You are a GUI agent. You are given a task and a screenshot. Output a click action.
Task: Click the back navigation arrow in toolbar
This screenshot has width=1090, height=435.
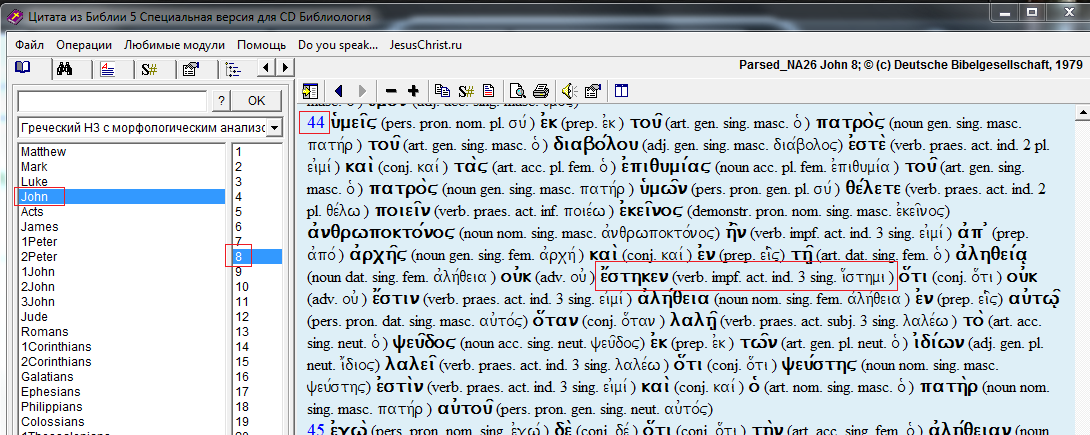[x=338, y=91]
